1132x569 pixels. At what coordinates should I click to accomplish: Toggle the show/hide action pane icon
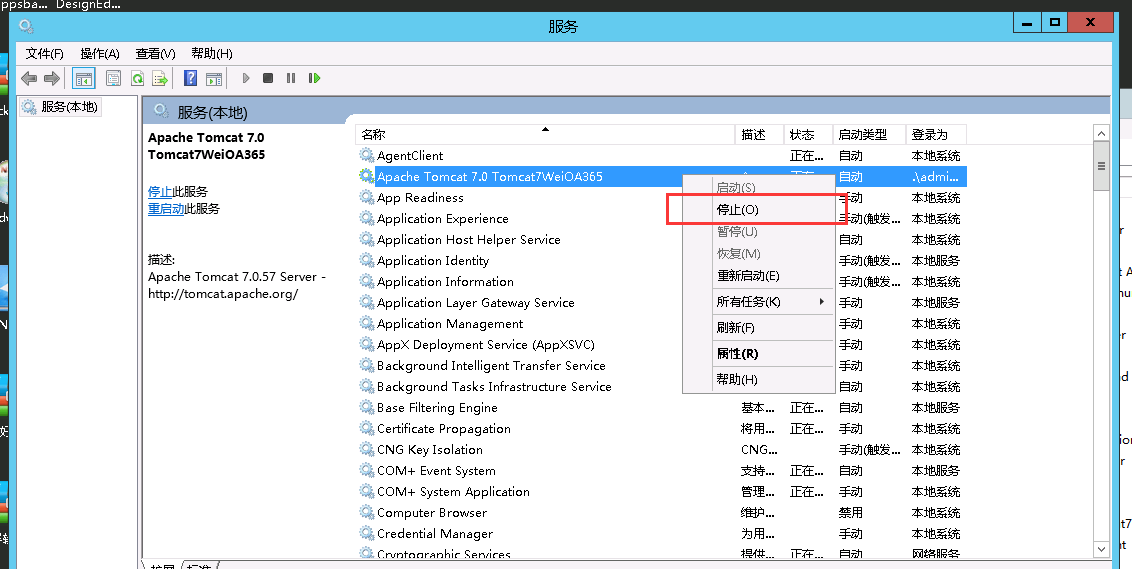click(x=214, y=78)
